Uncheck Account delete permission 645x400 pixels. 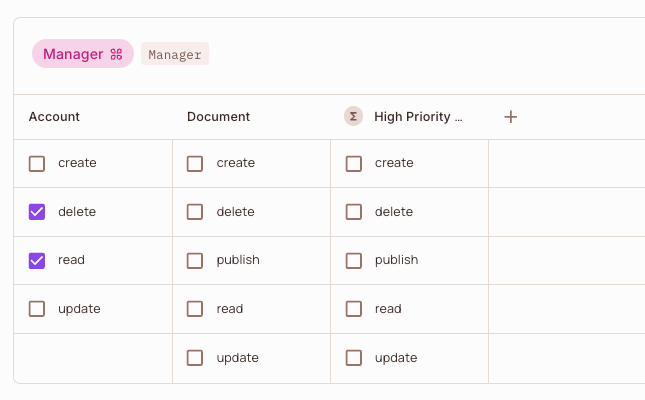click(37, 212)
